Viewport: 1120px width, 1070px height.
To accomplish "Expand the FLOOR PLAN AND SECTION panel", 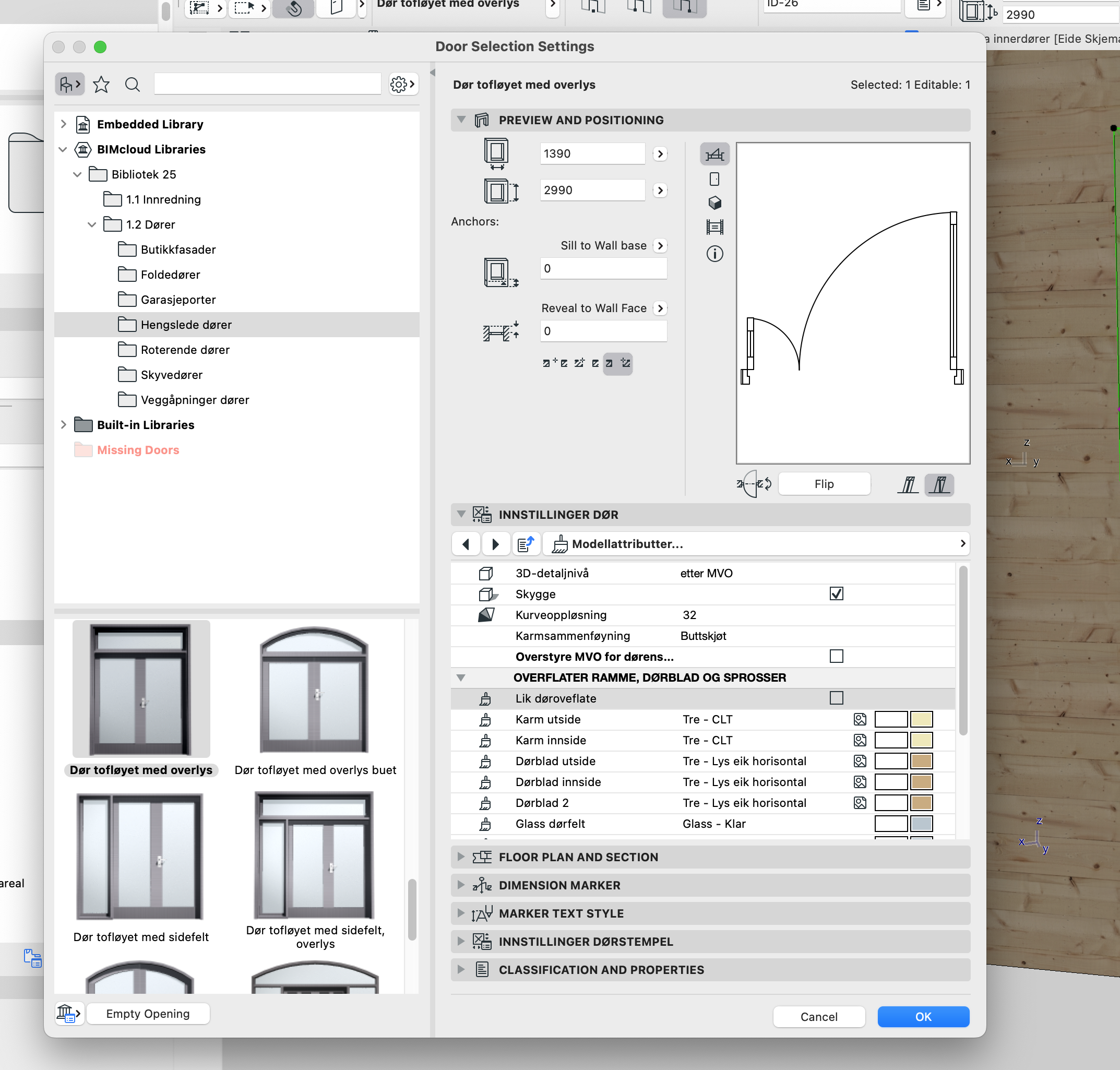I will coord(461,857).
